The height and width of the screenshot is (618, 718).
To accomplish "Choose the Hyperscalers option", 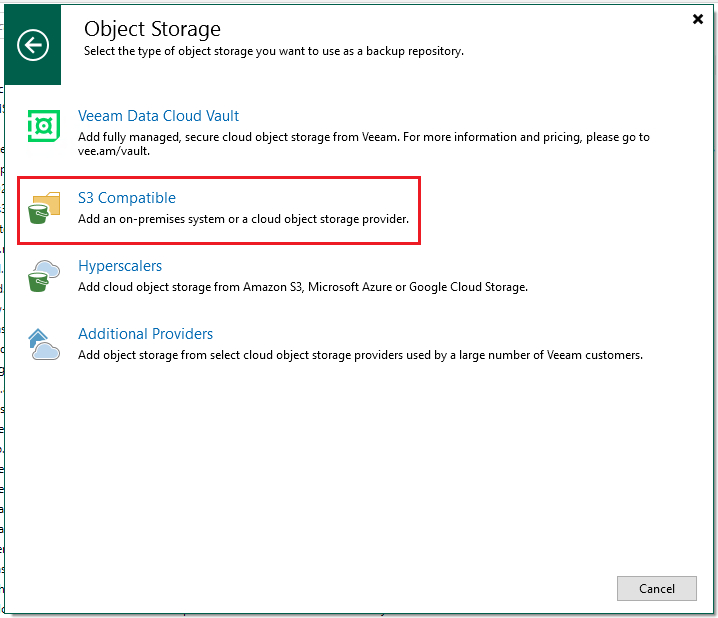I will [120, 266].
